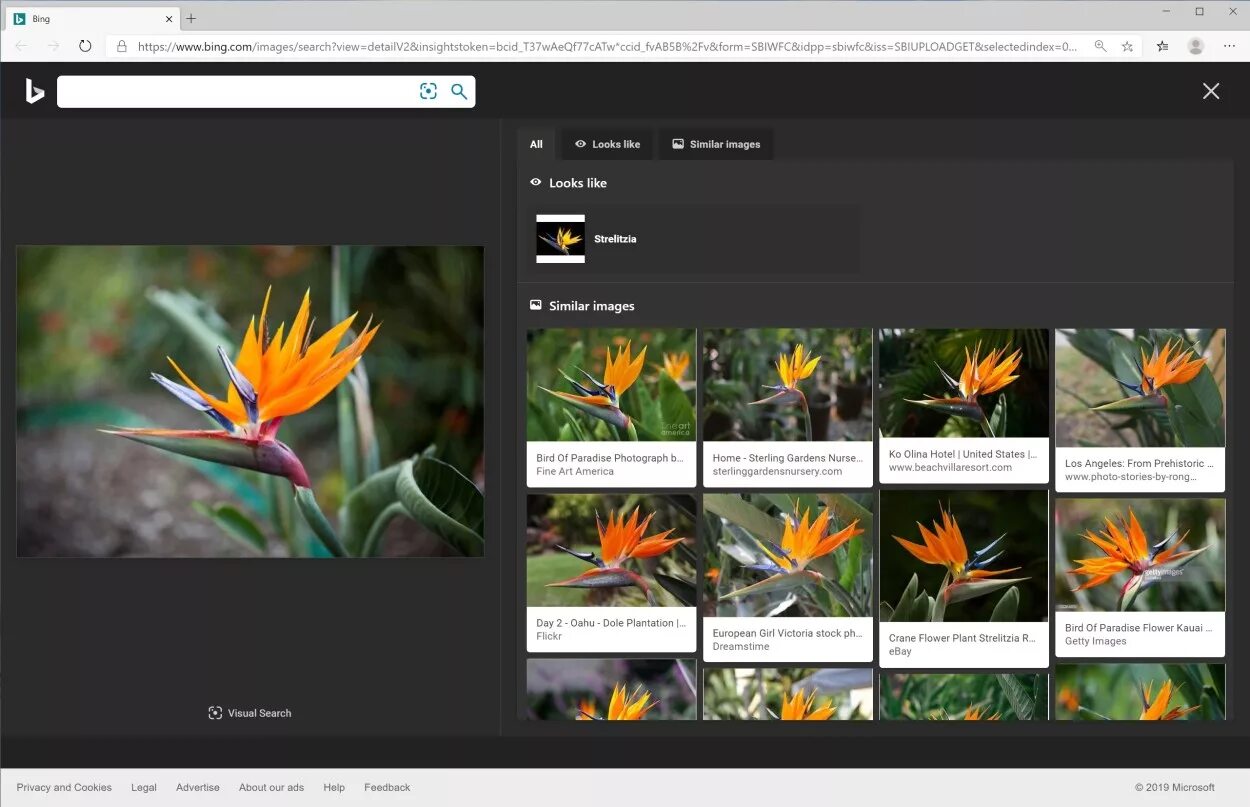1250x807 pixels.
Task: Open the Strelitzia thumbnail
Action: tap(560, 239)
